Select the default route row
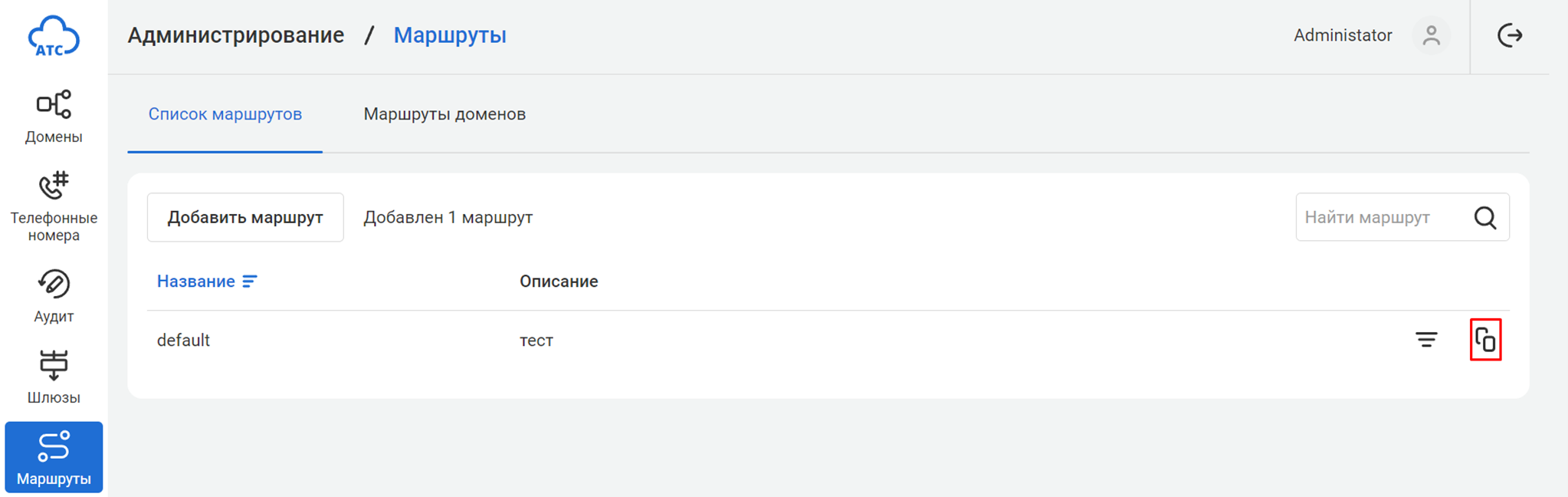Viewport: 1568px width, 497px height. tap(183, 341)
